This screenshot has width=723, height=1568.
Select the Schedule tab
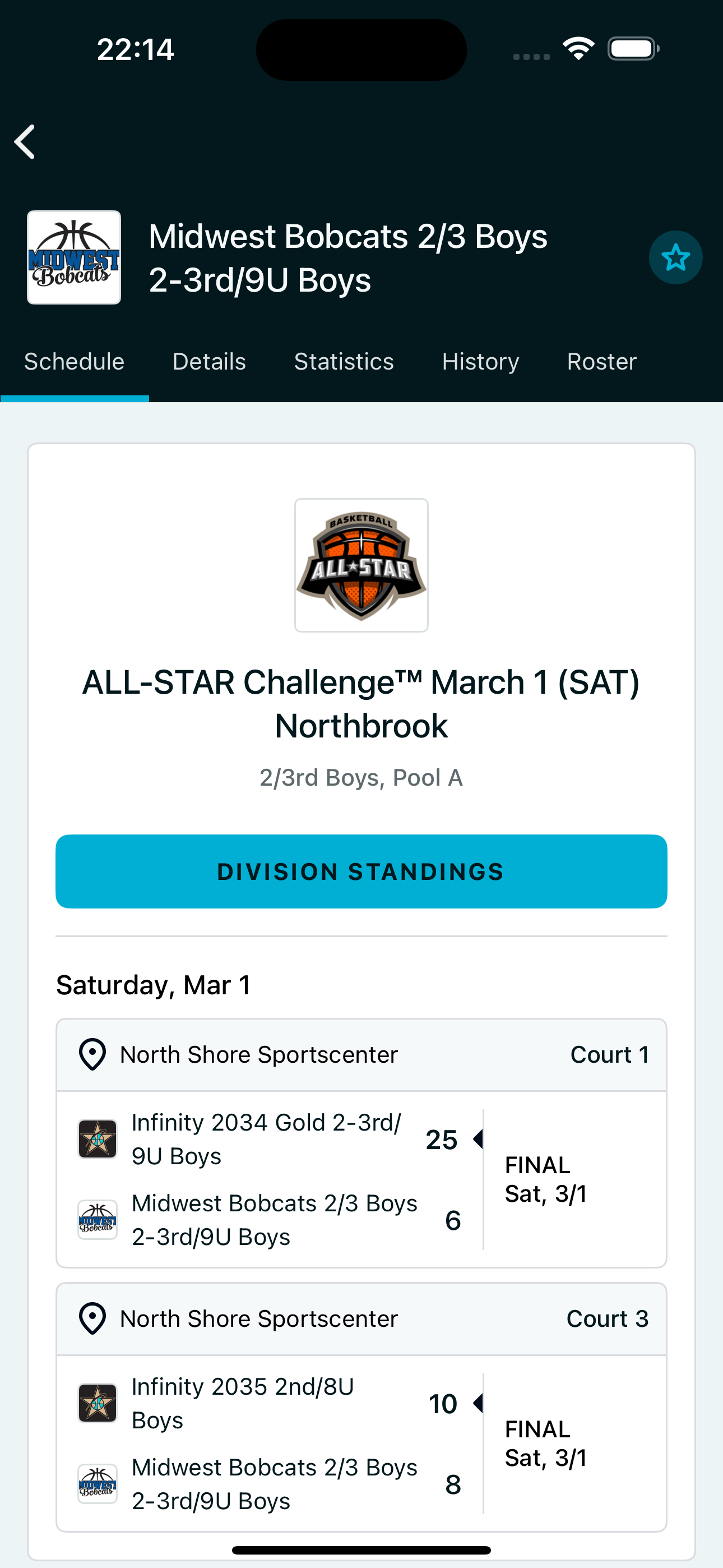pos(74,362)
